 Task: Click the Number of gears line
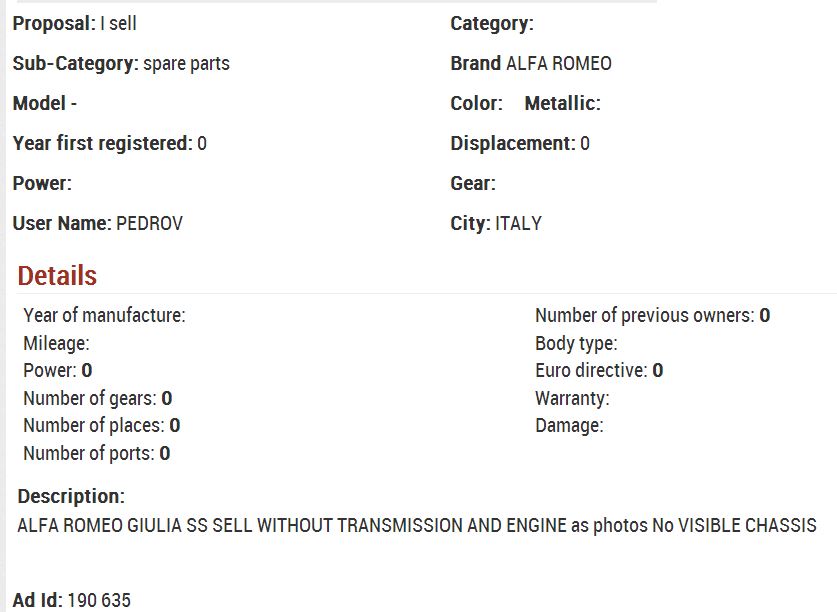tap(98, 398)
